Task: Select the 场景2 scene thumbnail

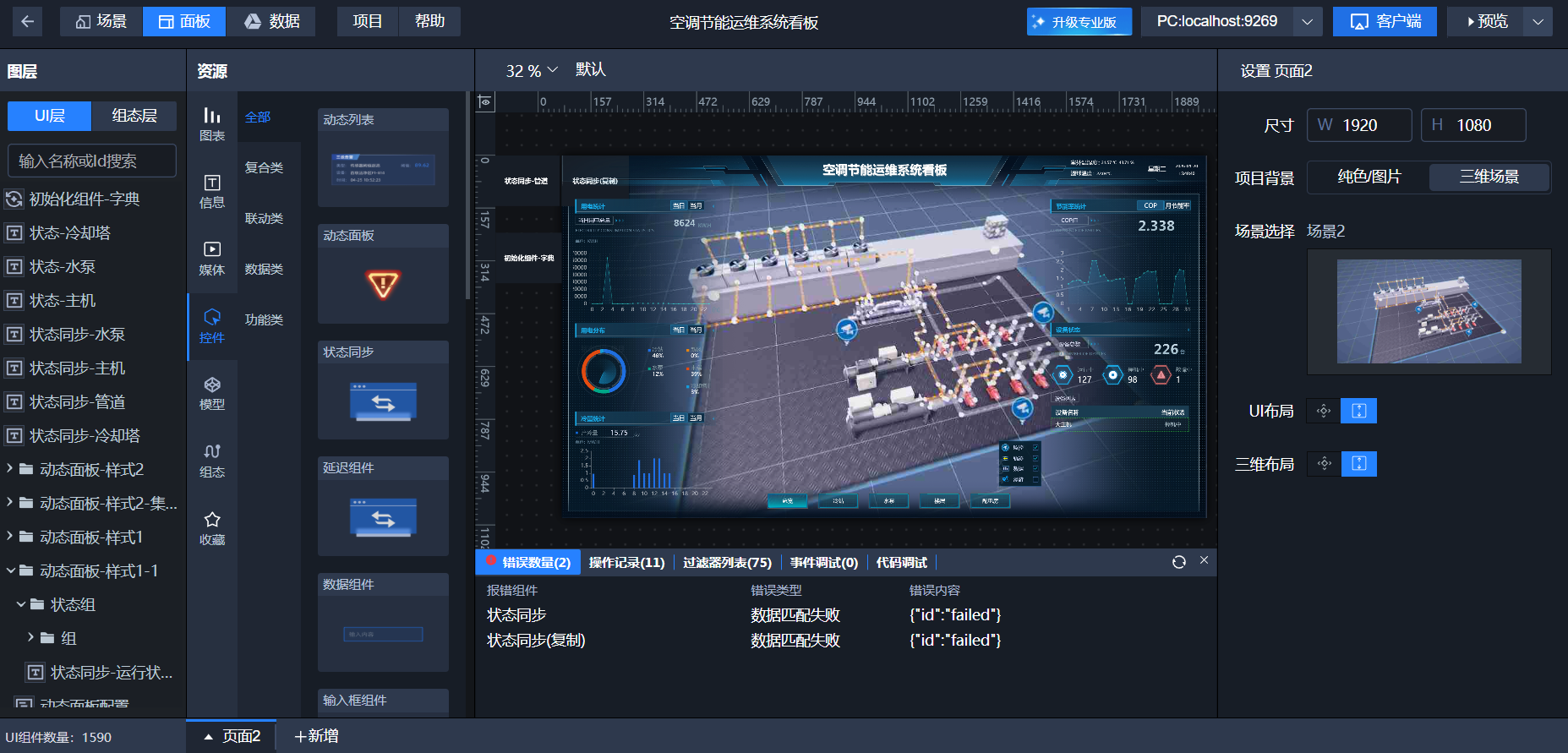Action: point(1429,311)
